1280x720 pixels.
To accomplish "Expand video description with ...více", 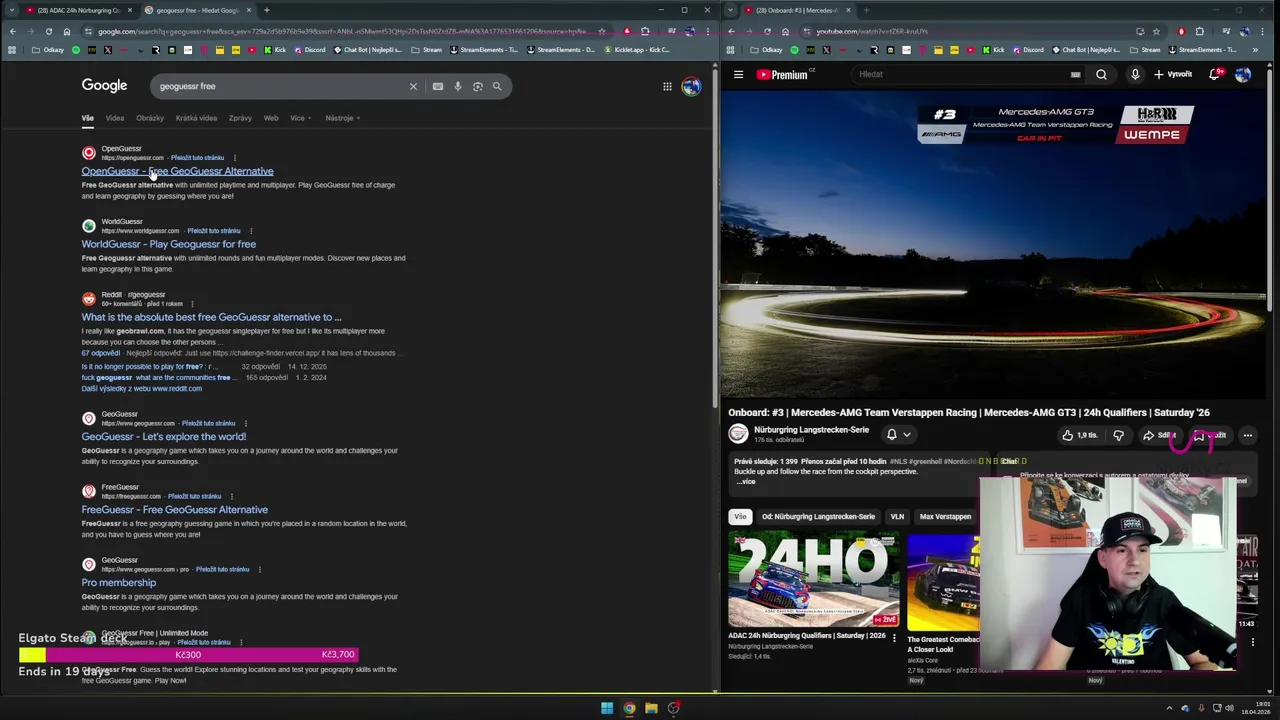I will click(x=746, y=481).
